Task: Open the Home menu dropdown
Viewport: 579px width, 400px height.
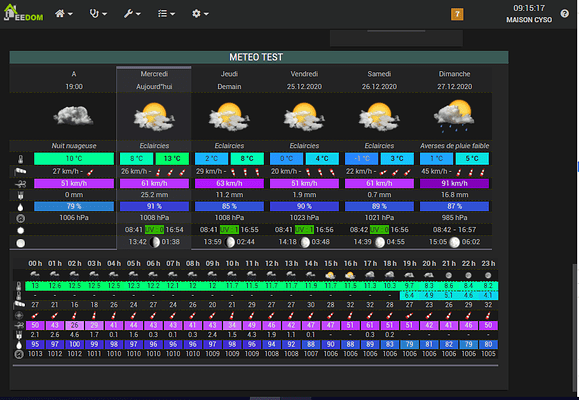Action: [64, 14]
